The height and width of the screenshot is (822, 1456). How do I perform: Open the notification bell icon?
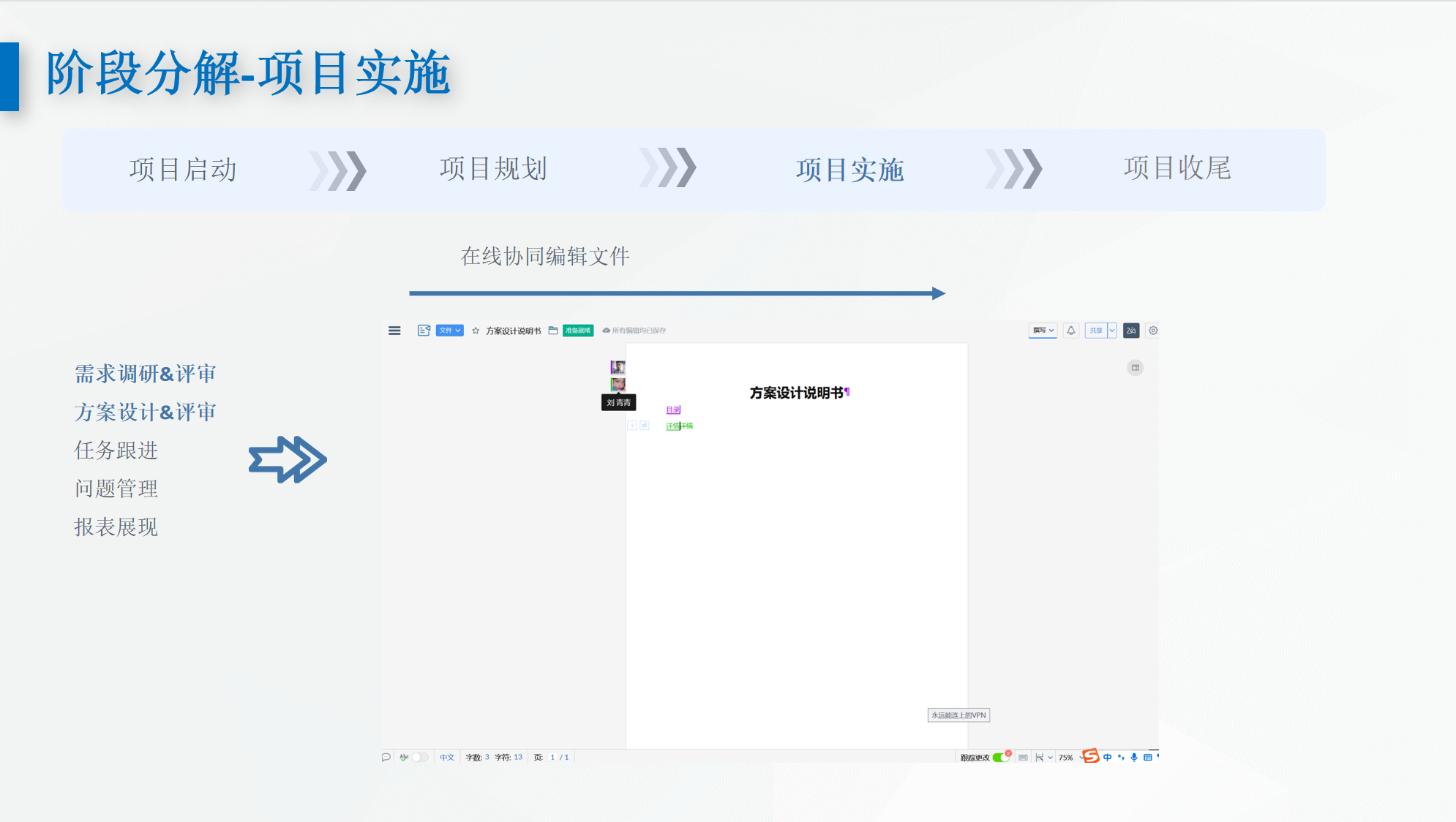(1070, 331)
